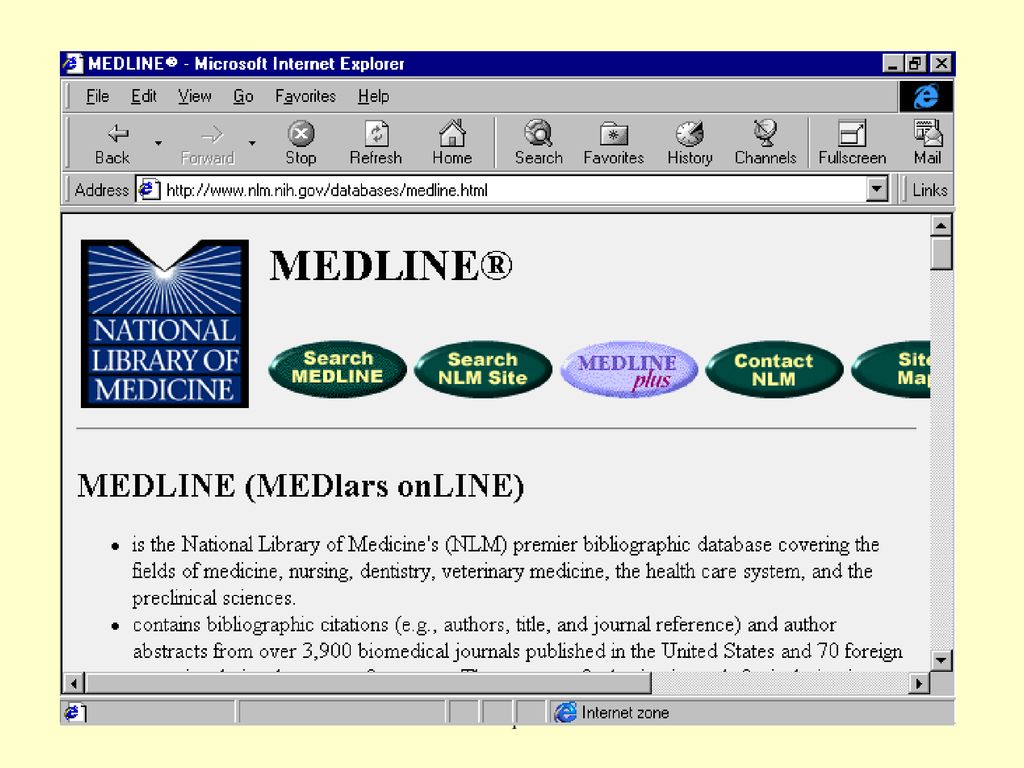Switch to Fullscreen view icon
The width and height of the screenshot is (1024, 768).
pos(852,134)
